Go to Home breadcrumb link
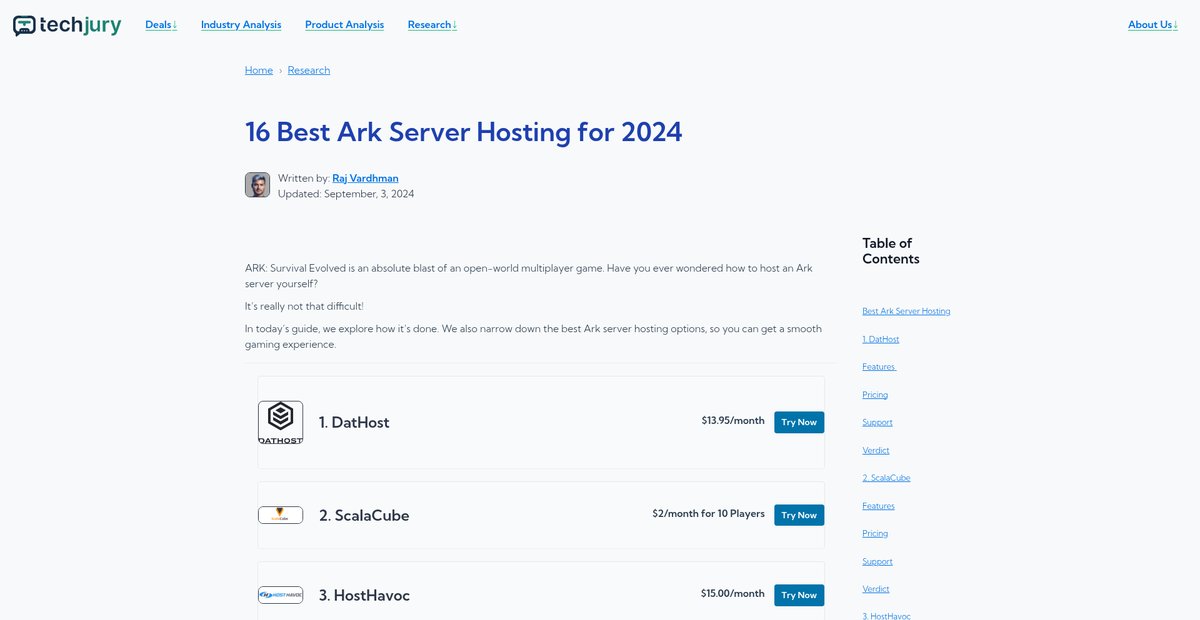The height and width of the screenshot is (620, 1200). coord(259,70)
